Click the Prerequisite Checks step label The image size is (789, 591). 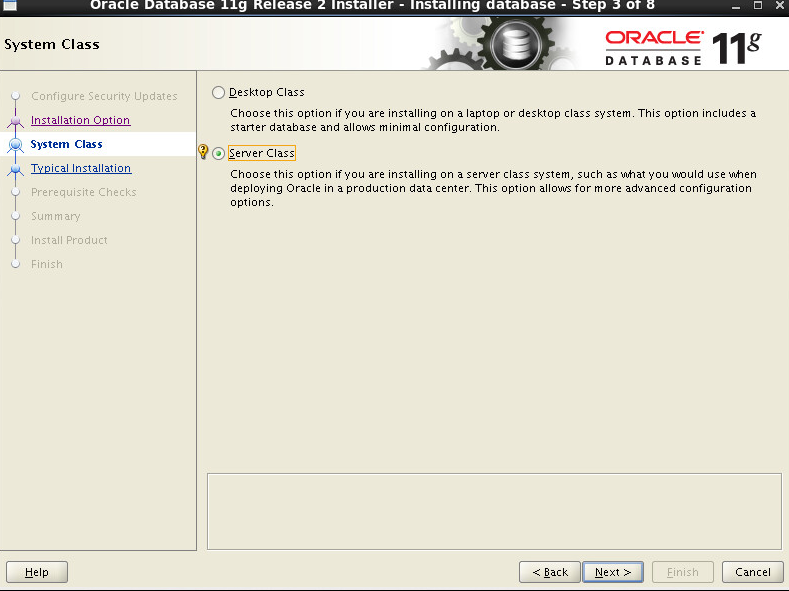click(x=84, y=192)
